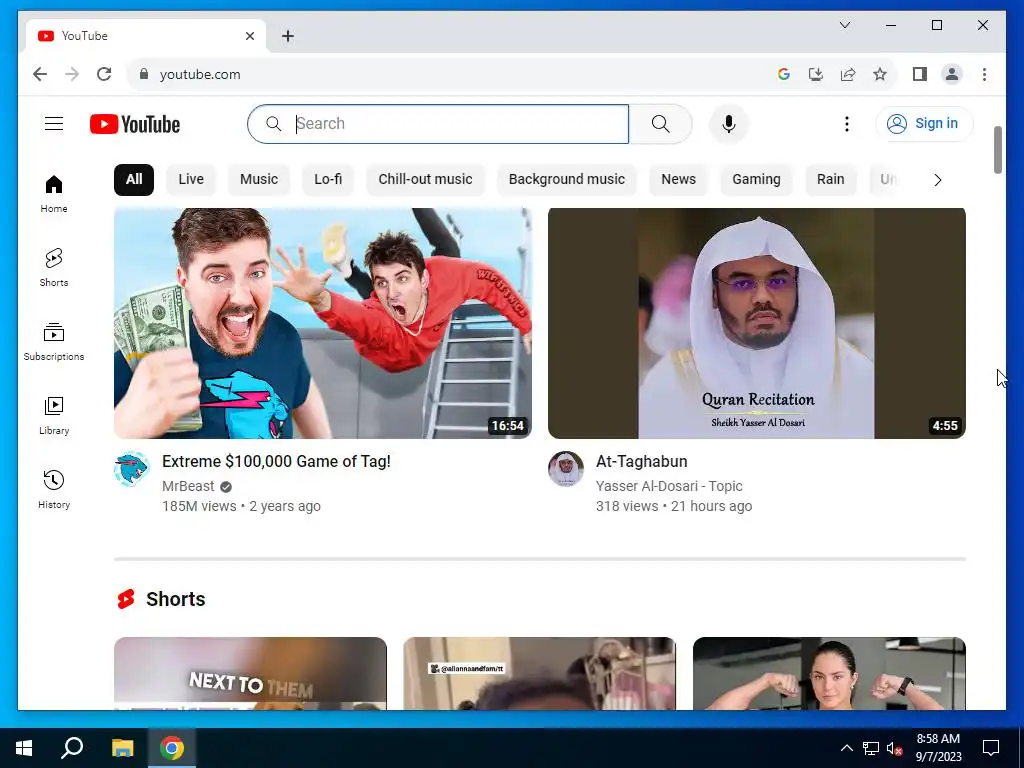Click the Sign in button

pos(924,123)
